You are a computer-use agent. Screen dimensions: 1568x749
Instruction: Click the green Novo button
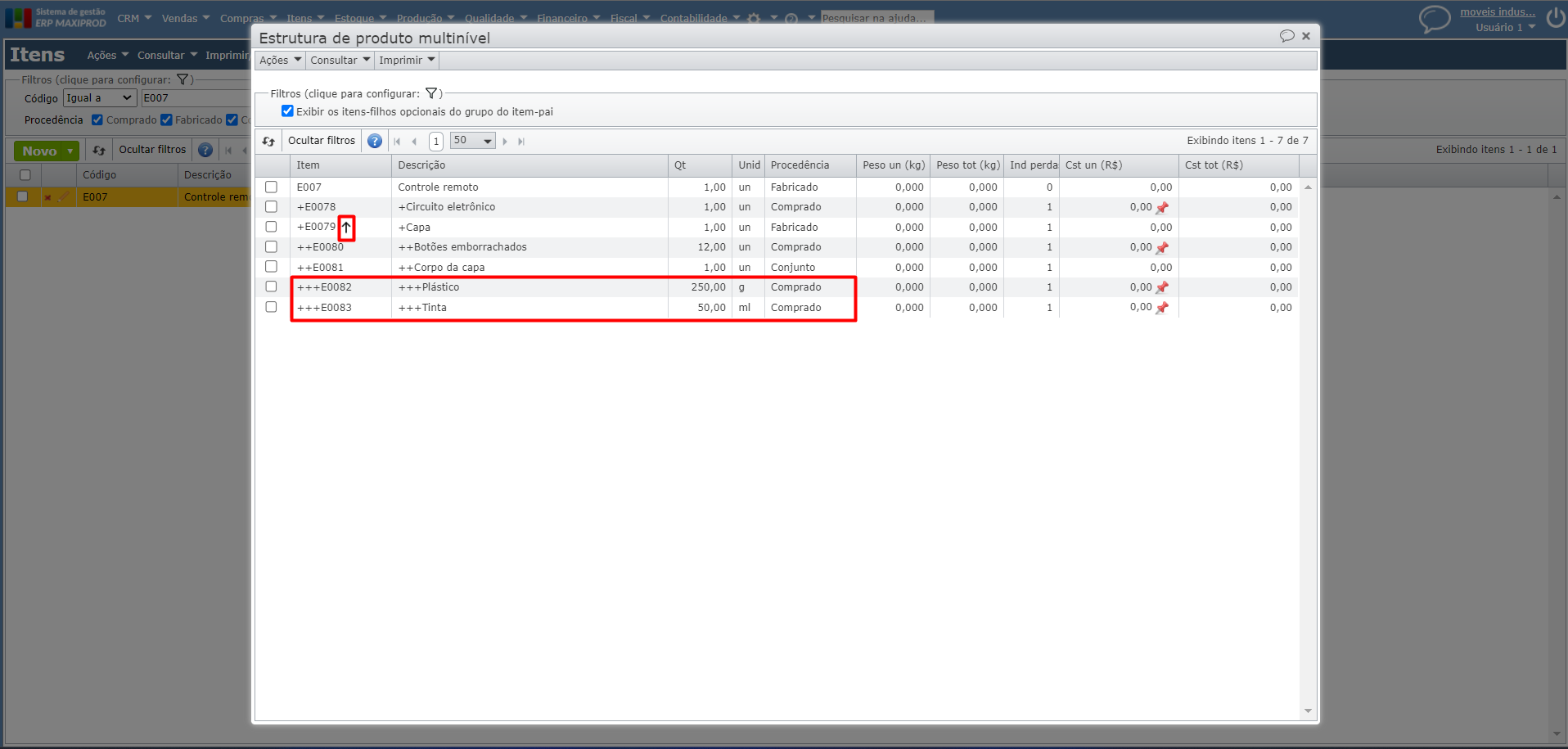click(39, 151)
